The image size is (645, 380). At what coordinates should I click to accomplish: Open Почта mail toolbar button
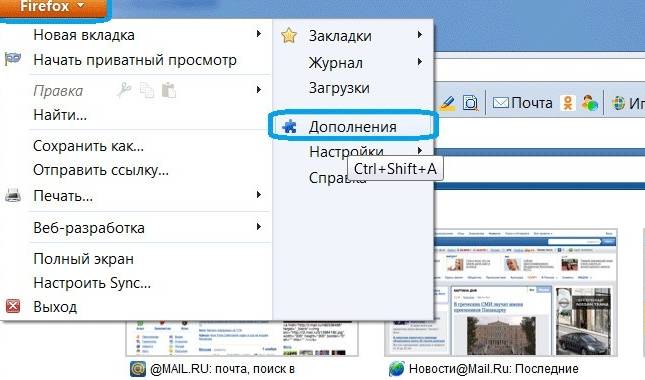pos(522,103)
